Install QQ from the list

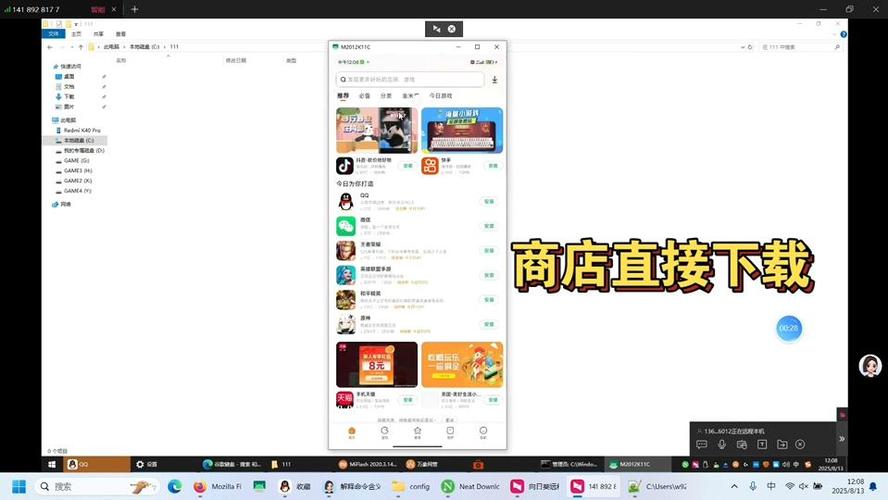click(489, 202)
